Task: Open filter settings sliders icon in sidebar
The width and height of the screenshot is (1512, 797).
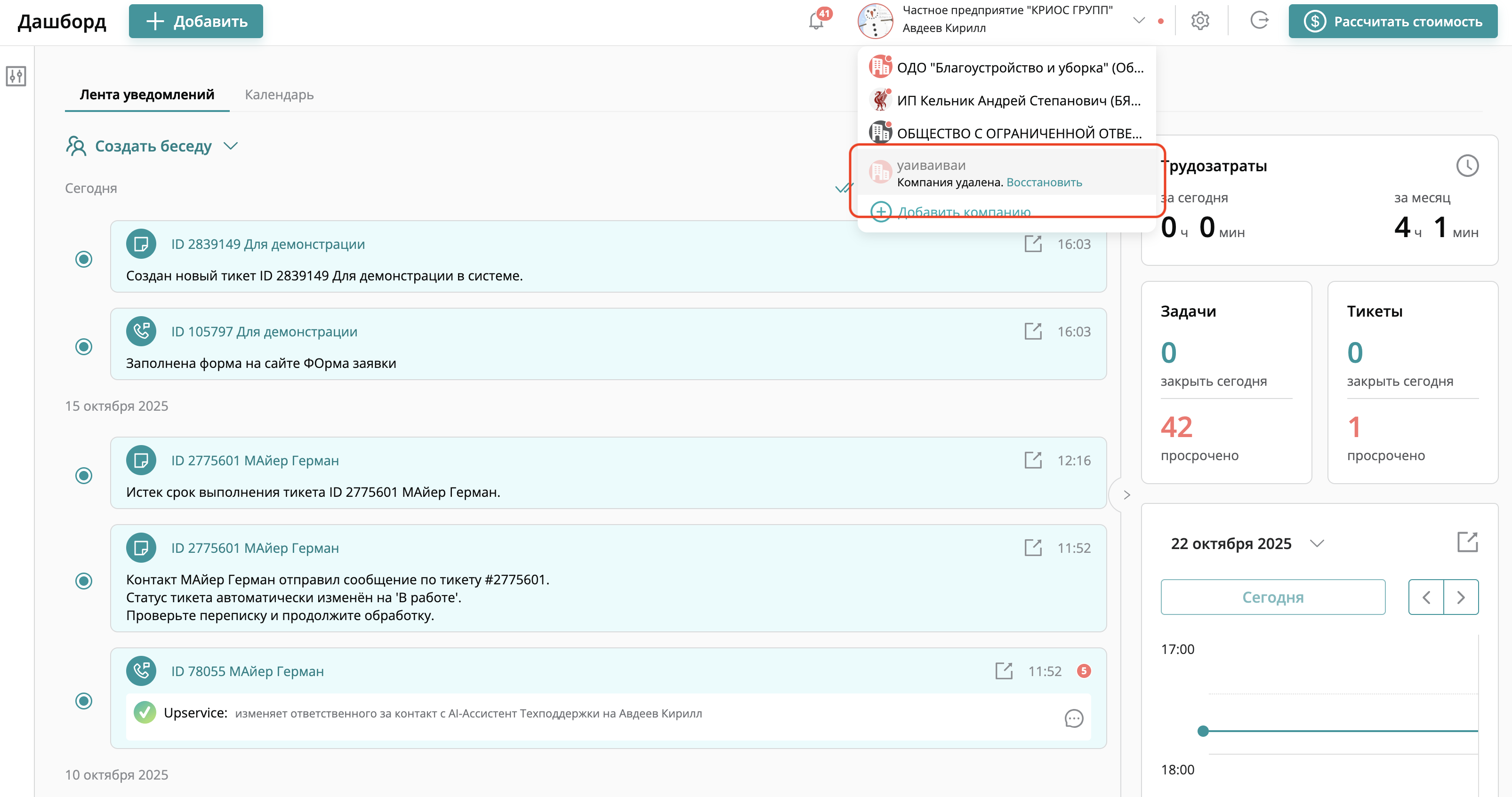Action: click(x=16, y=76)
